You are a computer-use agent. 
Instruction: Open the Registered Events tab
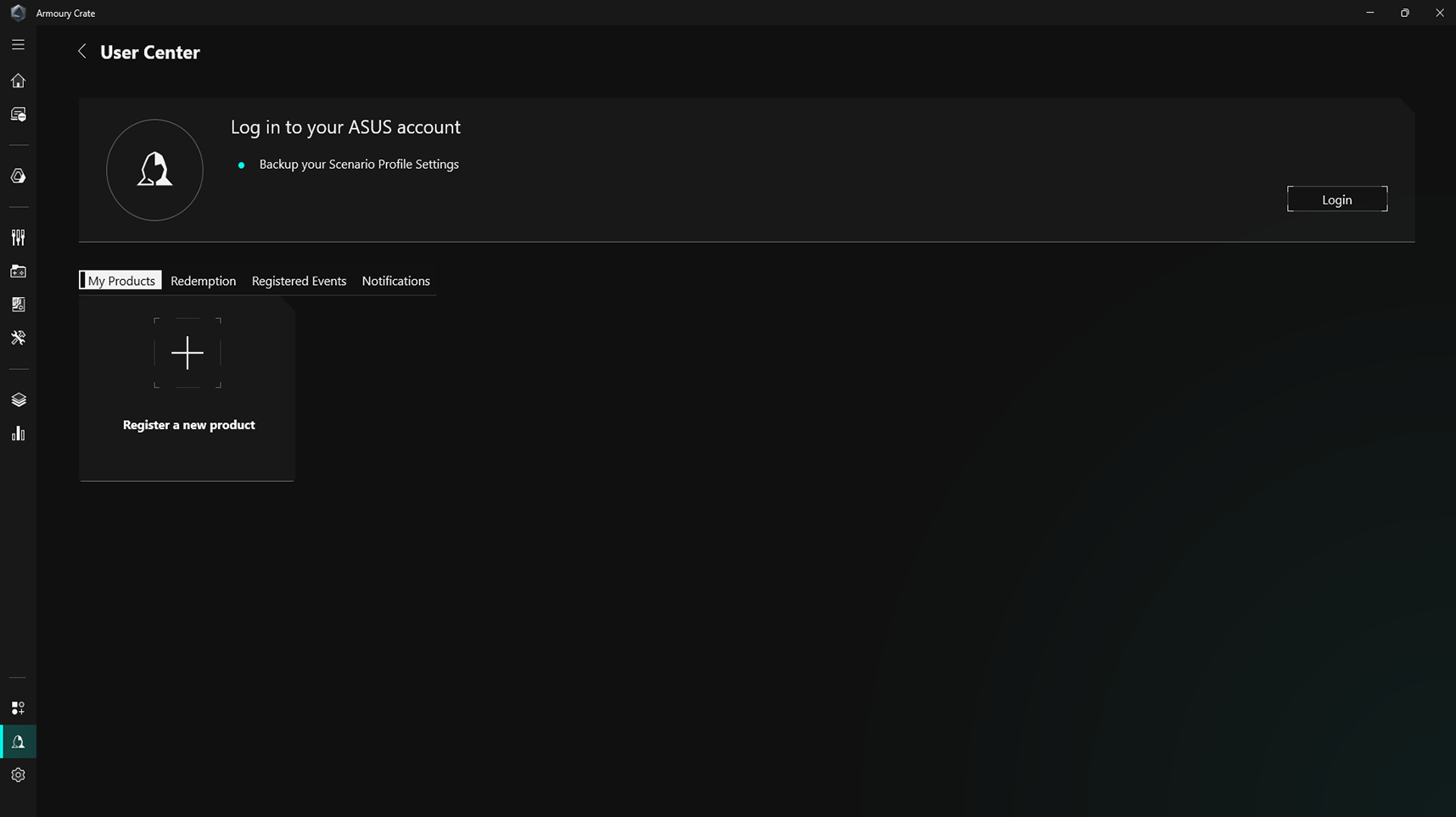pos(299,281)
